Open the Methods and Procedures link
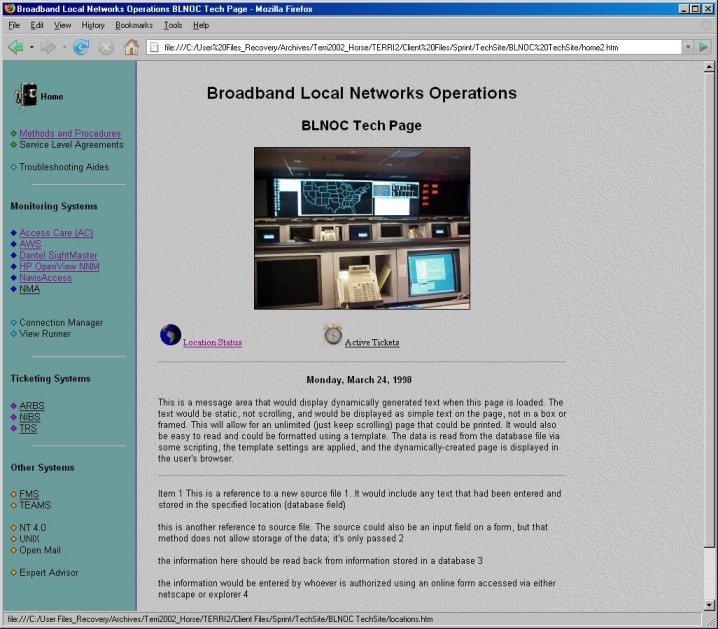The image size is (718, 629). (70, 133)
